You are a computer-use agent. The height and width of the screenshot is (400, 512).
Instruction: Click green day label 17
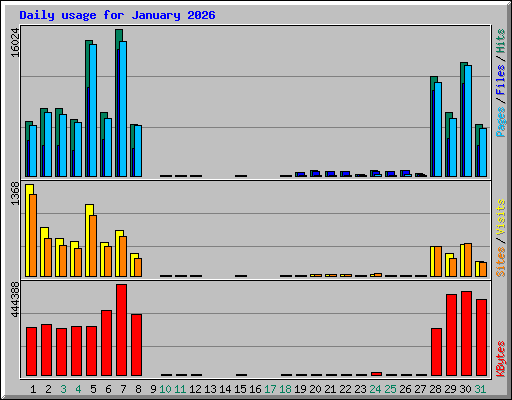270,389
